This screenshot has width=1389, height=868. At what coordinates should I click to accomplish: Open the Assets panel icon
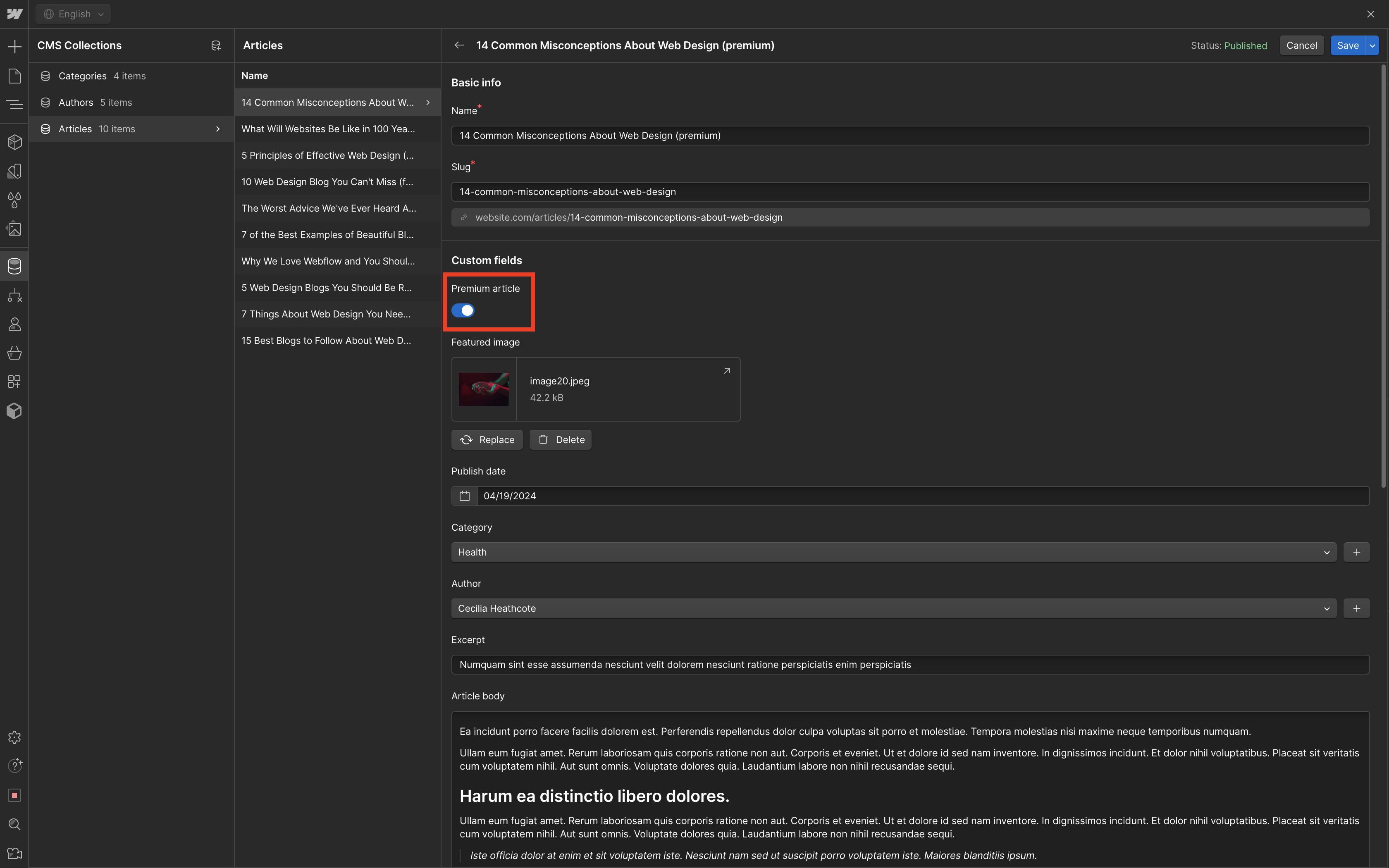coord(14,229)
